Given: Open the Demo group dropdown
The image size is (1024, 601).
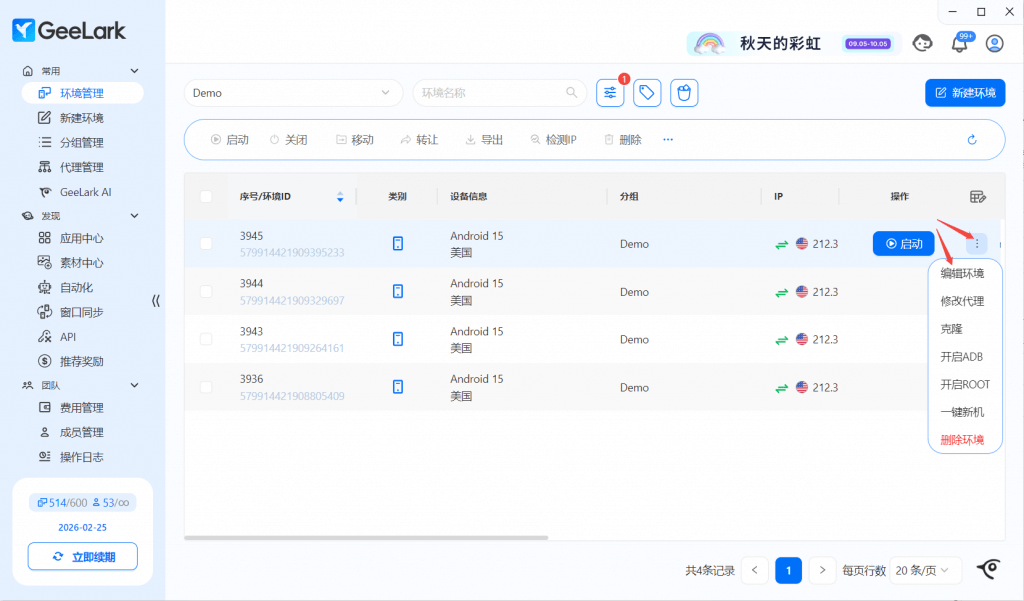Looking at the screenshot, I should click(x=292, y=93).
